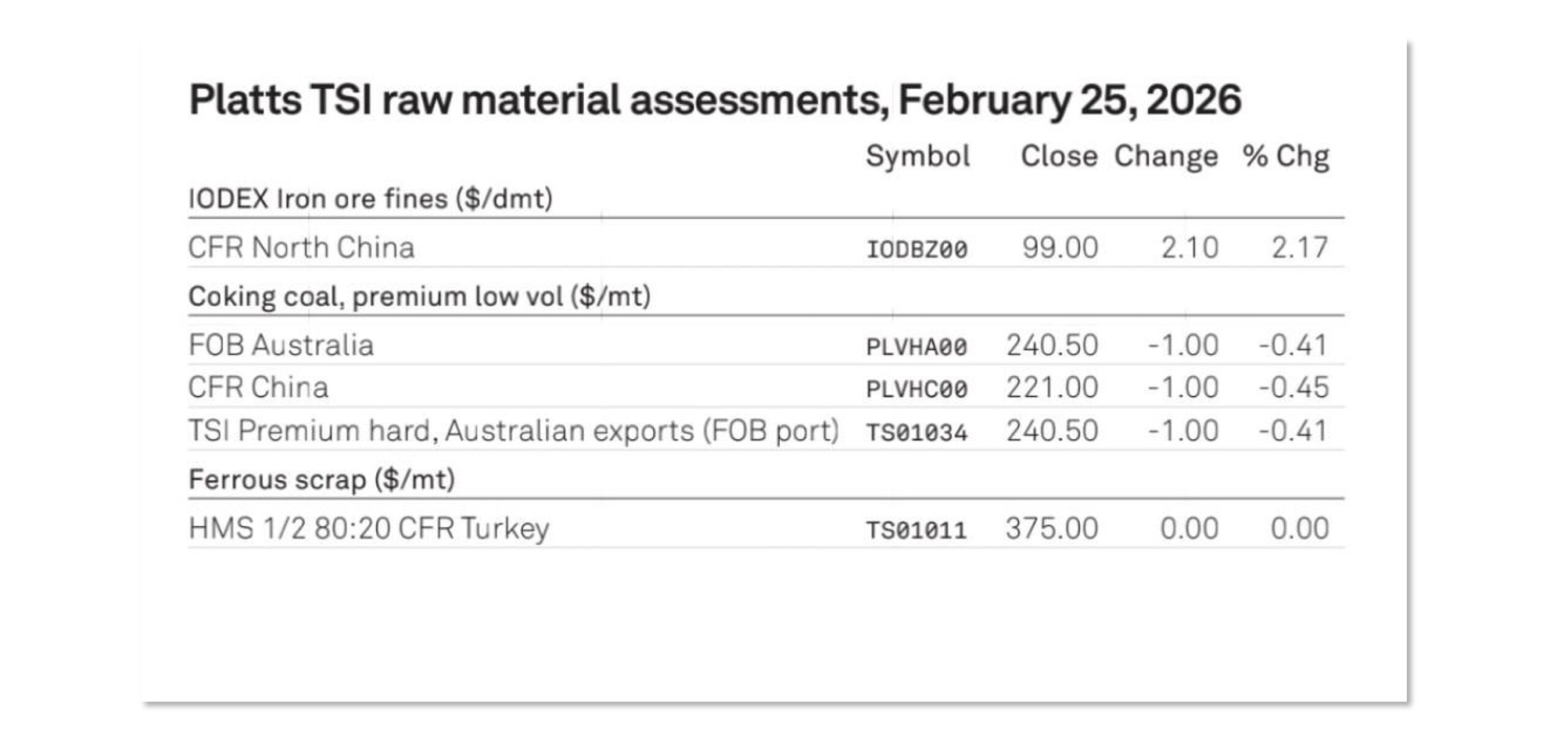Screen dimensions: 1568x756
Task: Select the CFR China row label
Action: pos(258,387)
